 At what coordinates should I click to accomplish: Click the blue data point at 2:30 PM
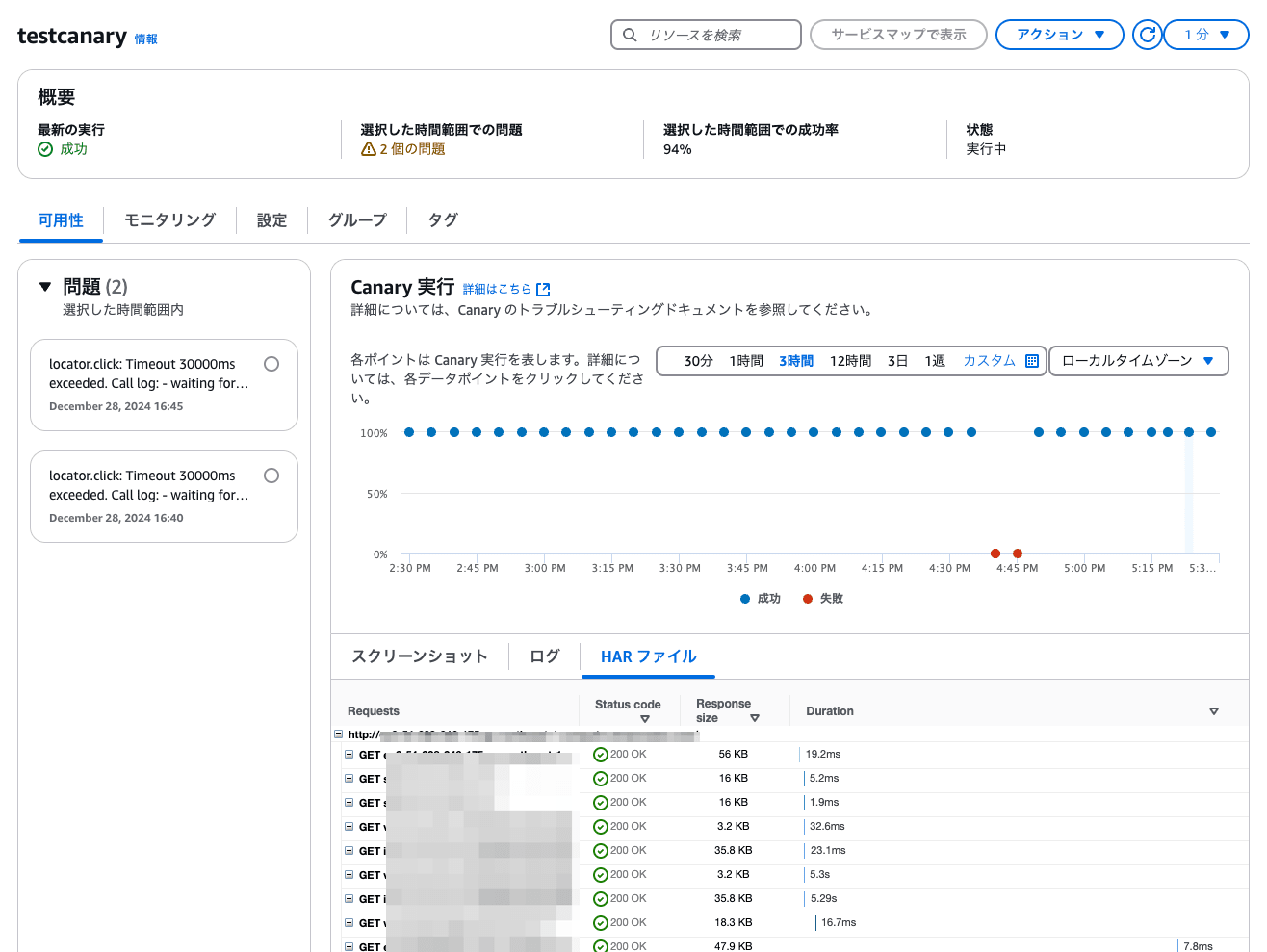click(409, 432)
